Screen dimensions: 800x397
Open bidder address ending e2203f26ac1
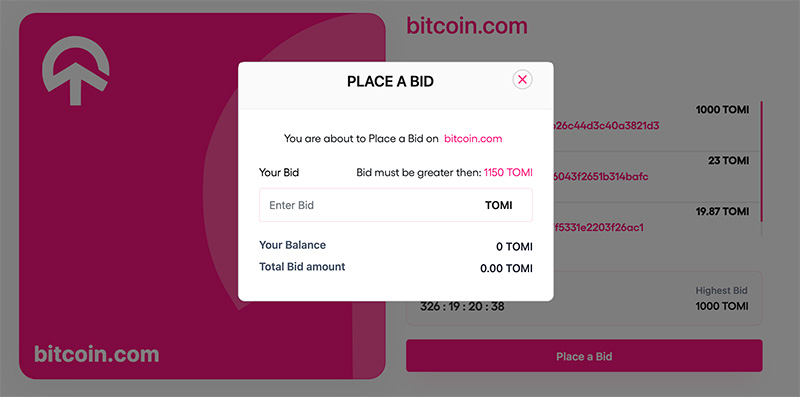[x=599, y=228]
